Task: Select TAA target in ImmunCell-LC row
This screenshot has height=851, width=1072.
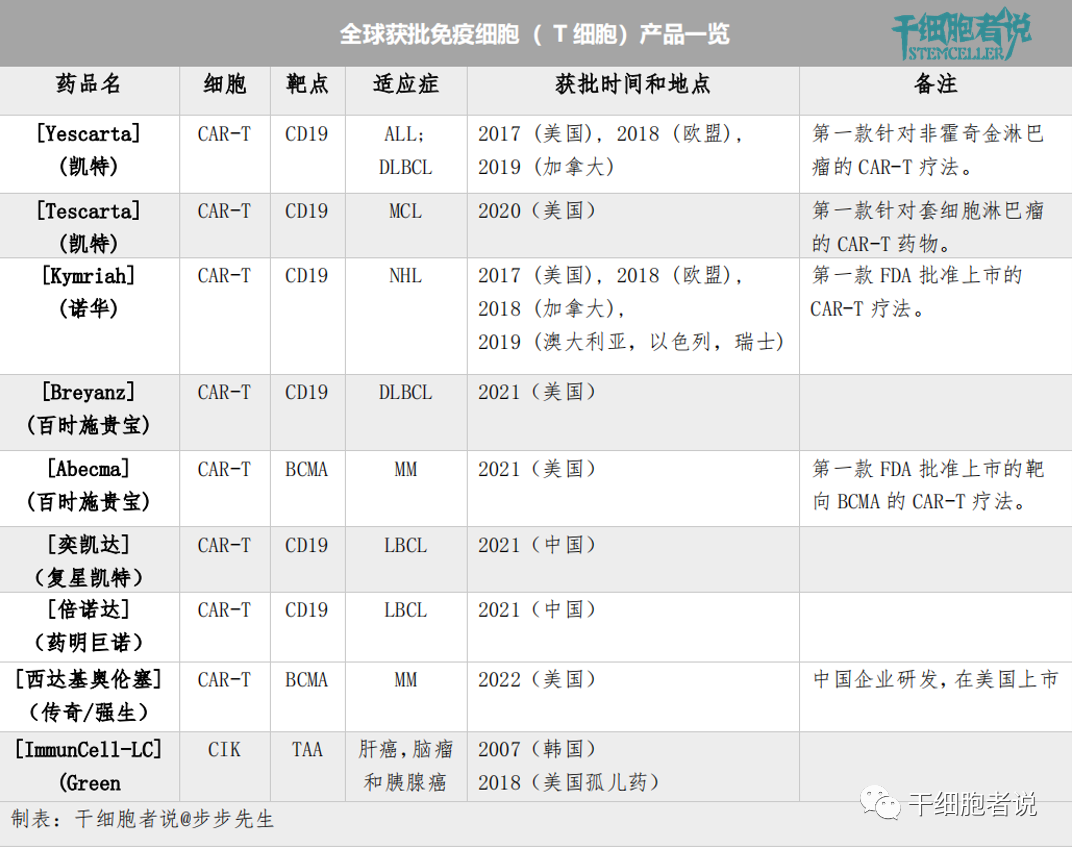Action: [308, 750]
